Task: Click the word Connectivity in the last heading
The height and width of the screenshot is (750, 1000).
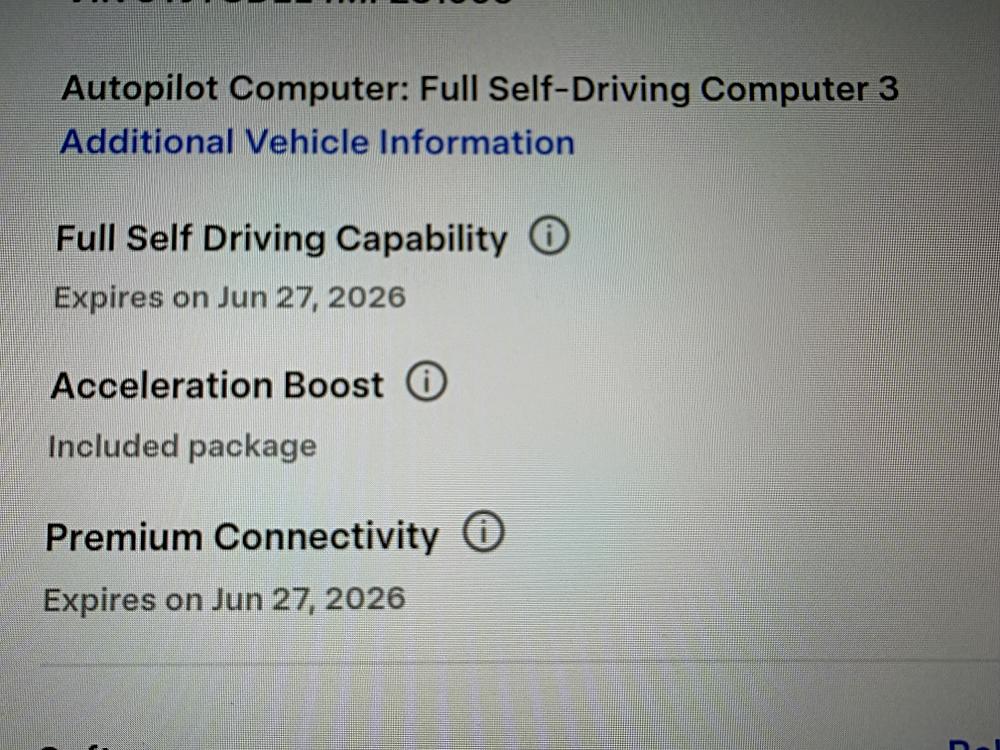Action: 326,537
